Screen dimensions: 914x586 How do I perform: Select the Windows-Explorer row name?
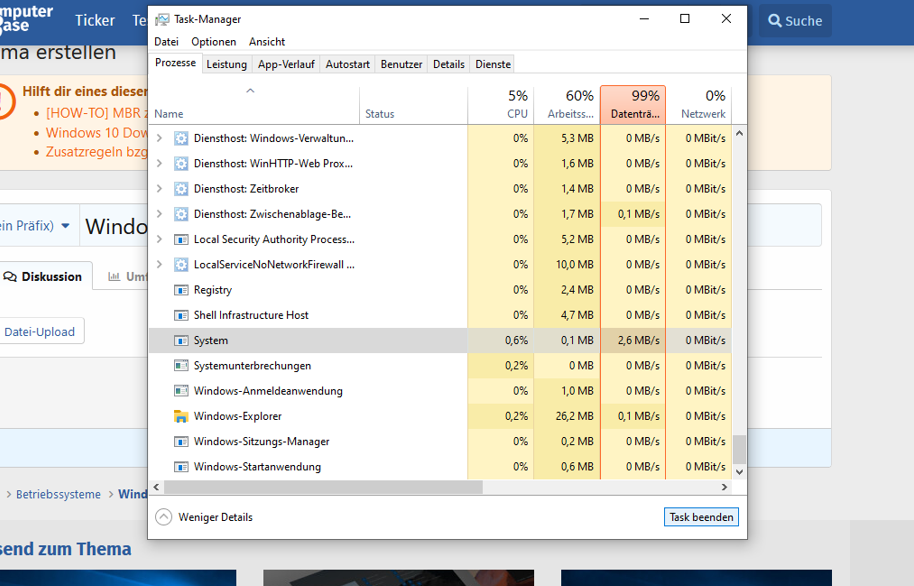point(237,416)
